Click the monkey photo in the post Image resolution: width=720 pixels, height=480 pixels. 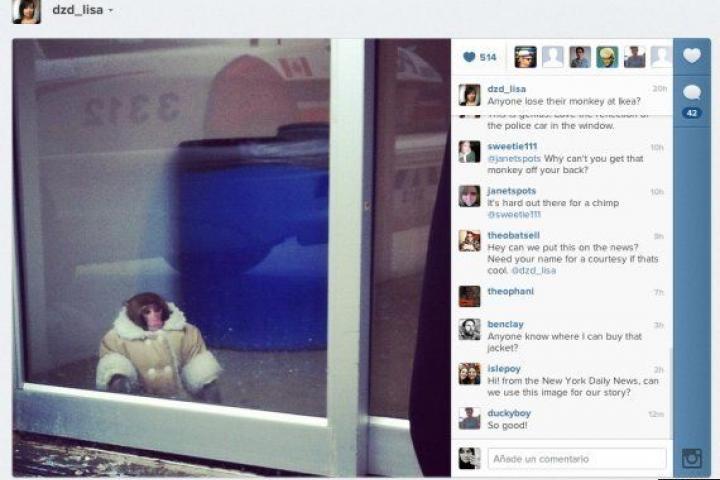click(231, 257)
